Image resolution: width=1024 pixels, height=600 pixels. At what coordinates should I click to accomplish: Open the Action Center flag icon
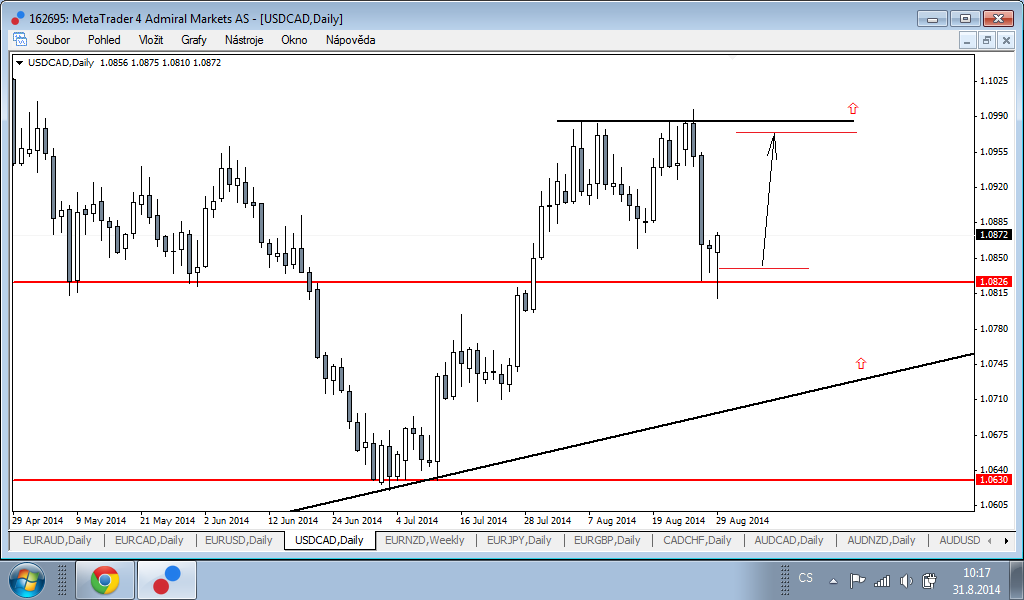(x=857, y=580)
